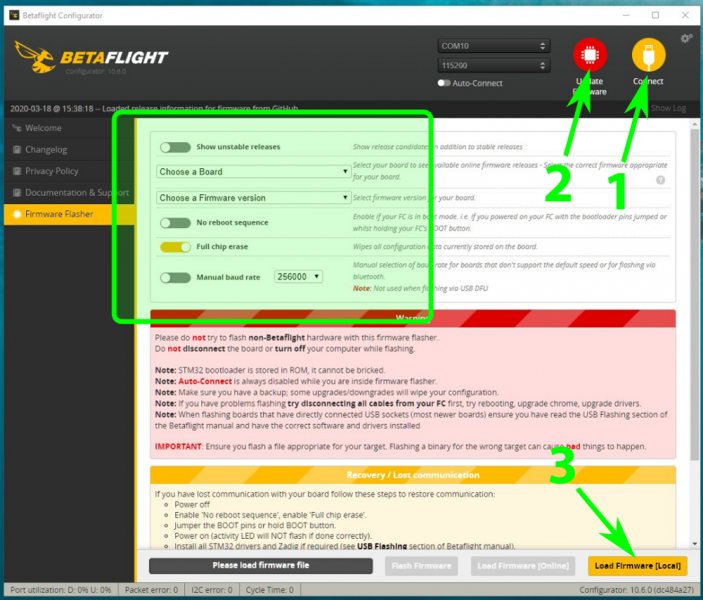Toggle the Auto-Connect switch

(x=444, y=83)
